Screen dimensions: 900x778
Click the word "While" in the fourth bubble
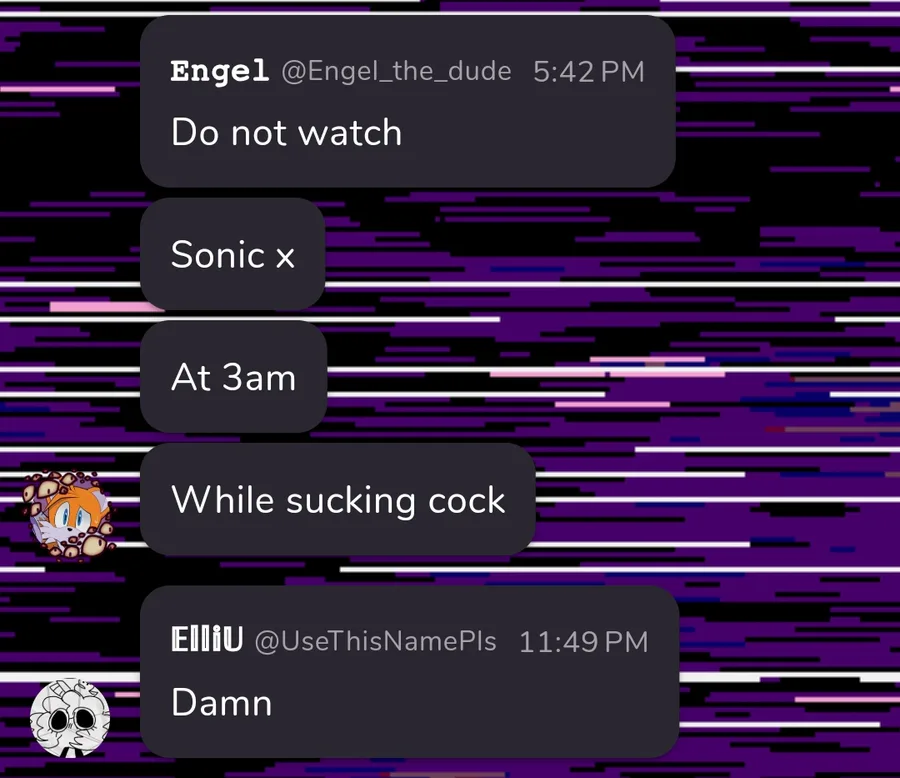pyautogui.click(x=223, y=499)
